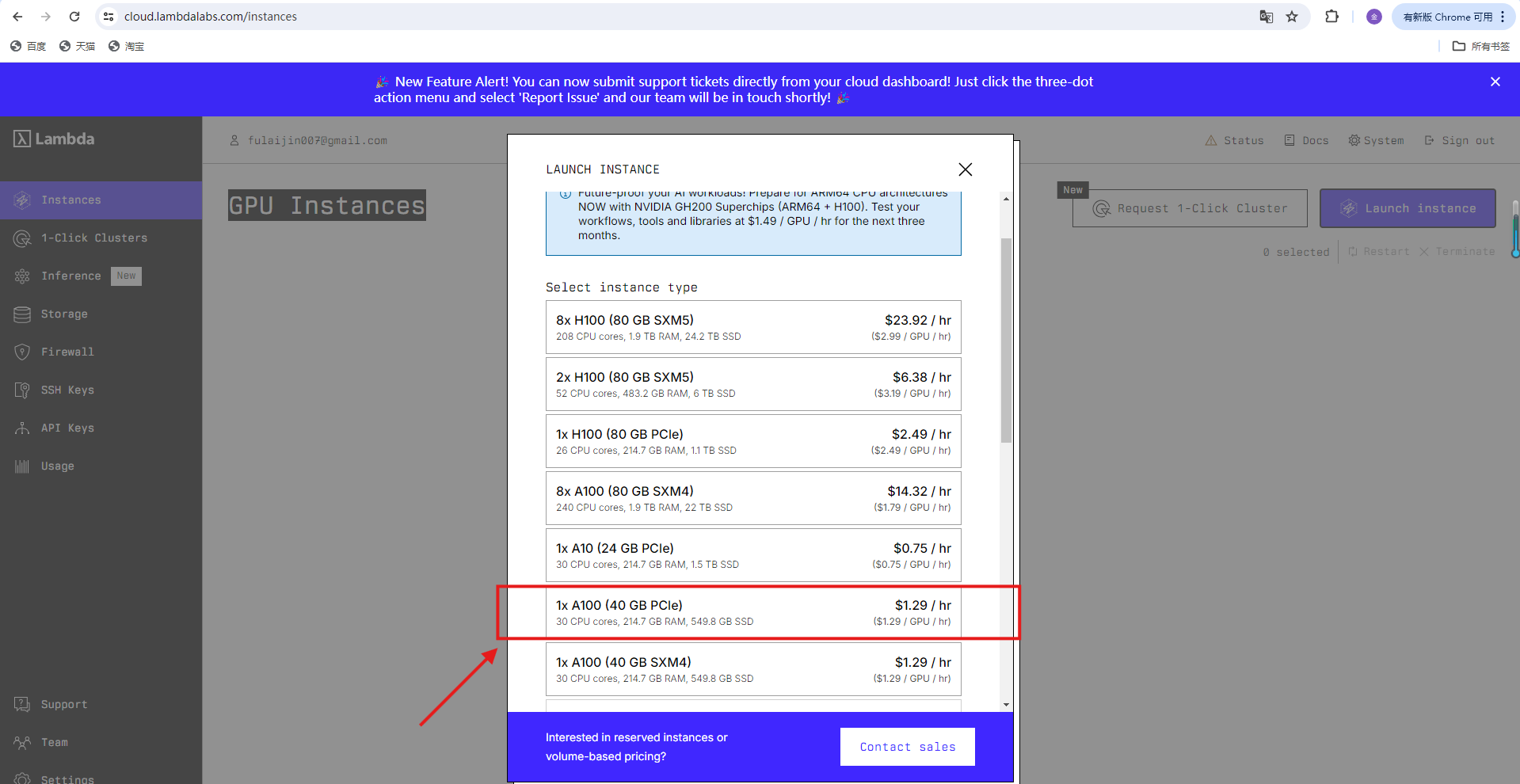Open the Docs link
Image resolution: width=1520 pixels, height=784 pixels.
pos(1307,141)
